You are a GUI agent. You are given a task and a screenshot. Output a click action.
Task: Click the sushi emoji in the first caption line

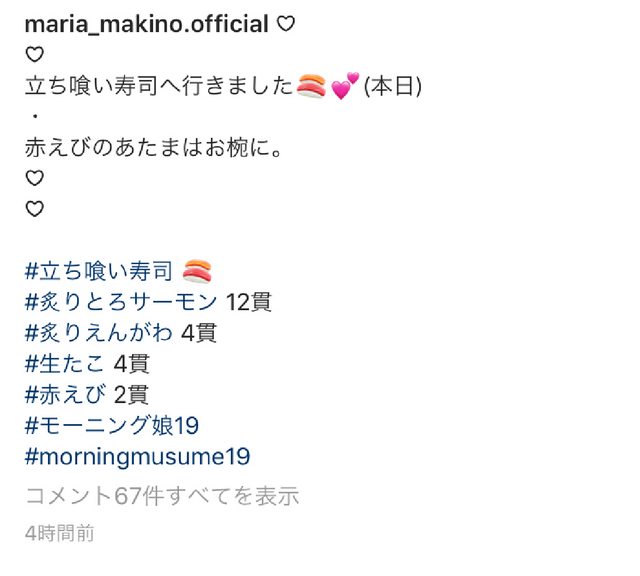point(311,86)
